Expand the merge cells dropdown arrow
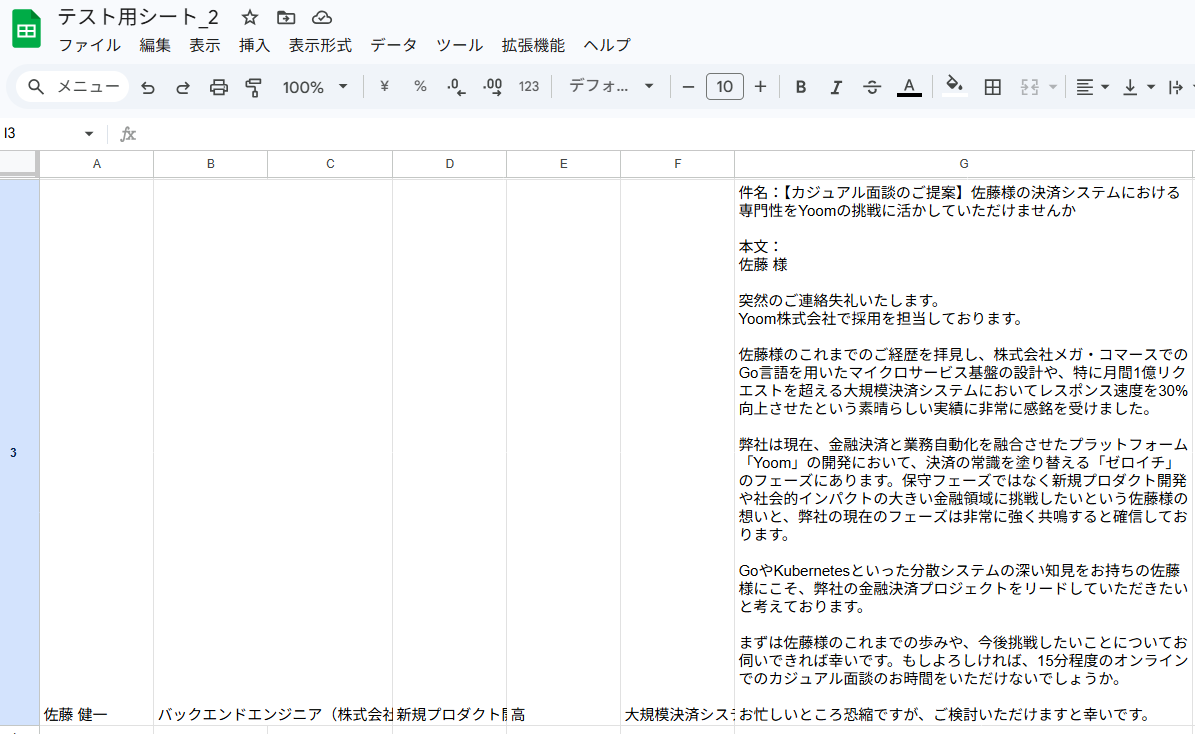 coord(1053,87)
